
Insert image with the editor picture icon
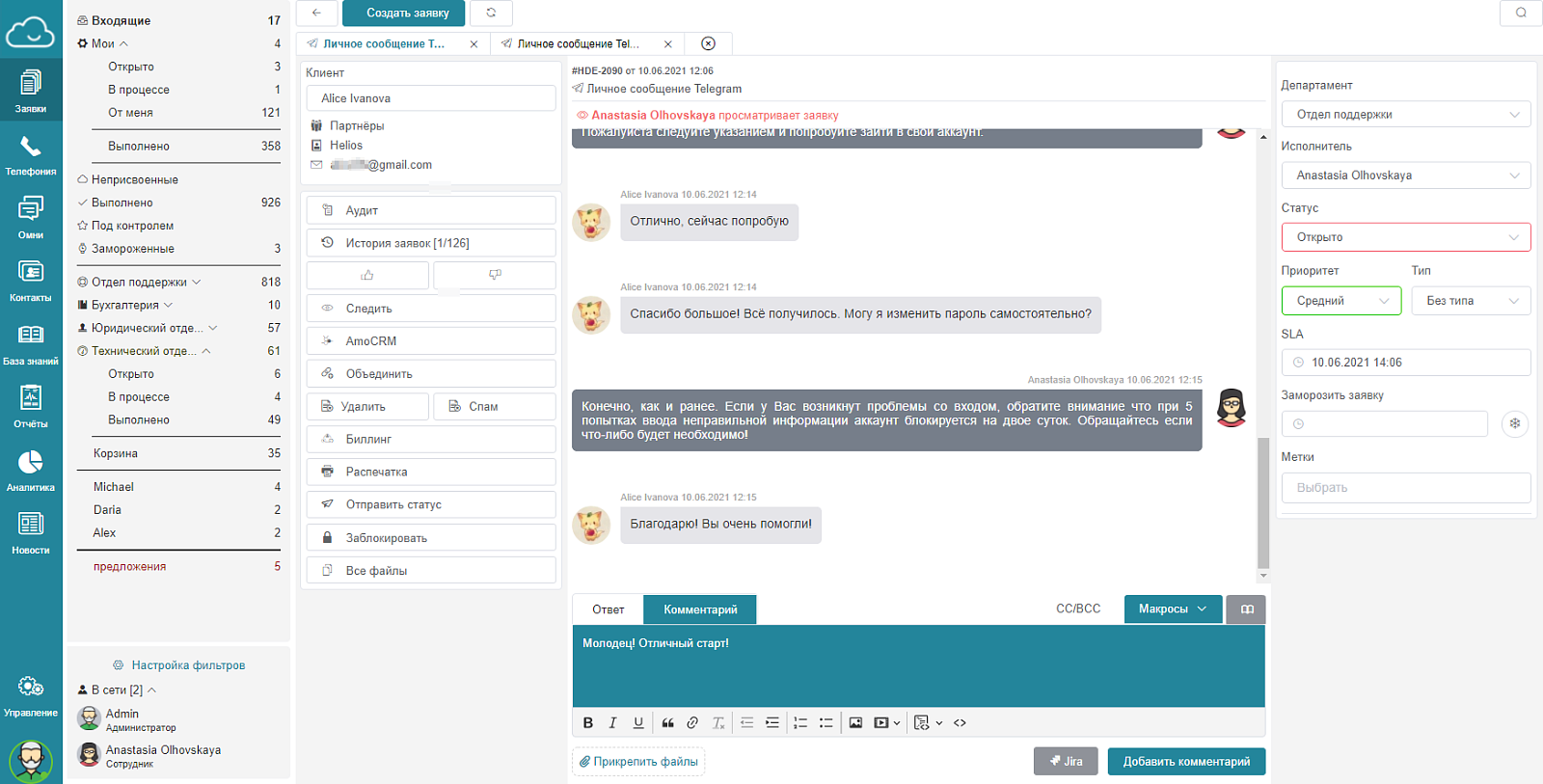click(x=855, y=722)
